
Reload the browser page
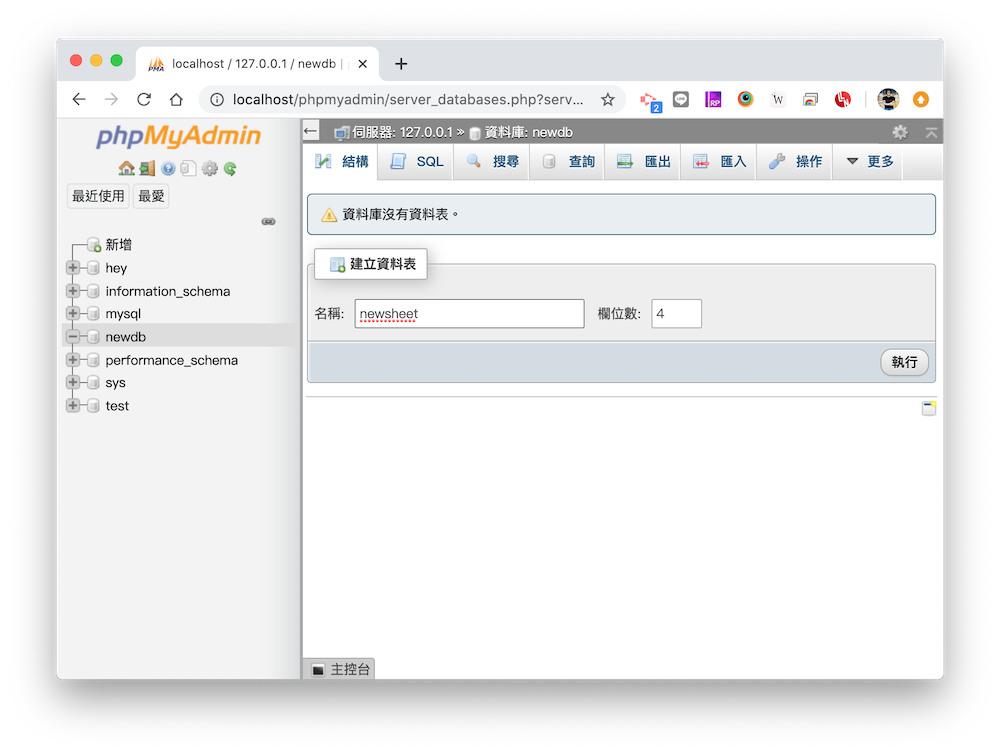(144, 100)
